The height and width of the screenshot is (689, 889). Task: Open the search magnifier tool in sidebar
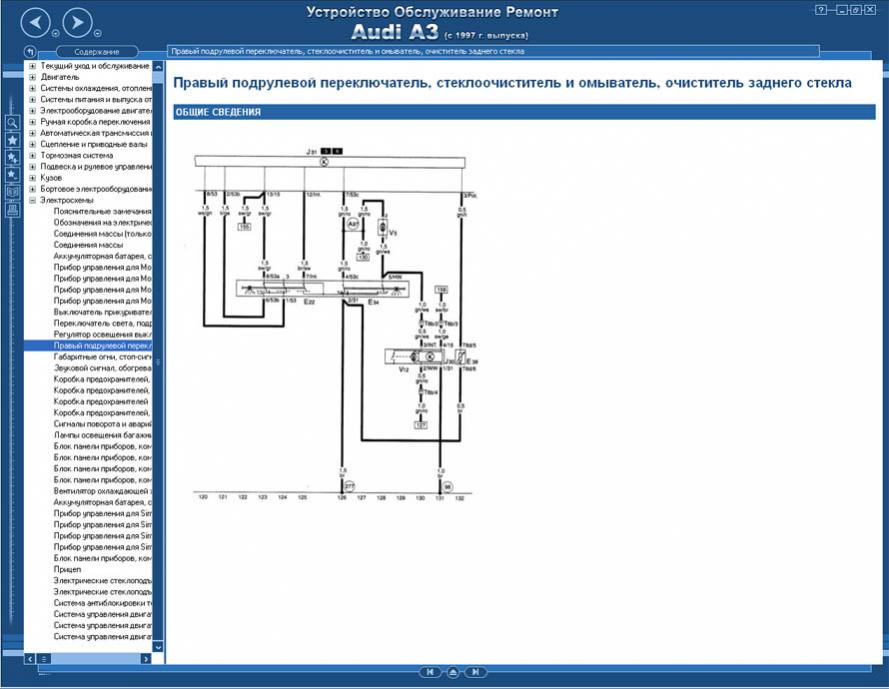[x=12, y=122]
